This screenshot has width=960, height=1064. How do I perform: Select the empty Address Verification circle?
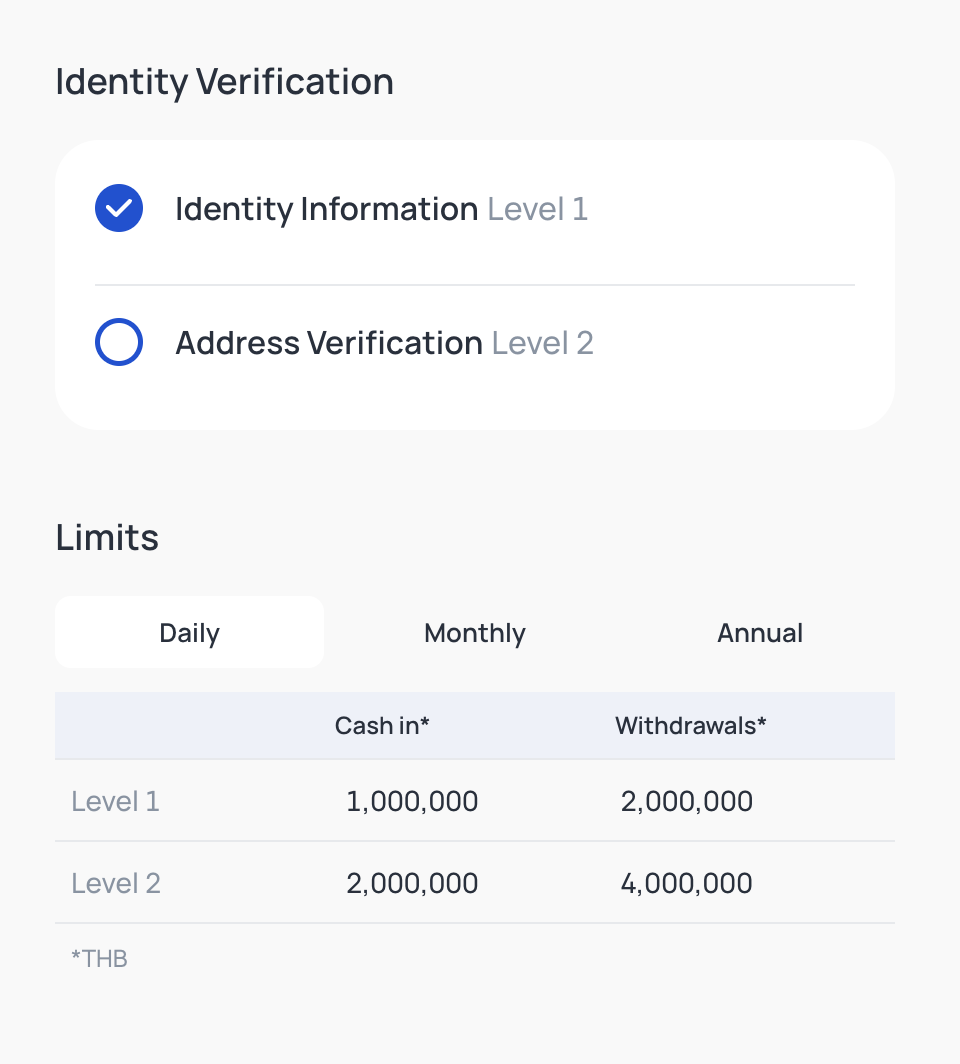click(119, 342)
